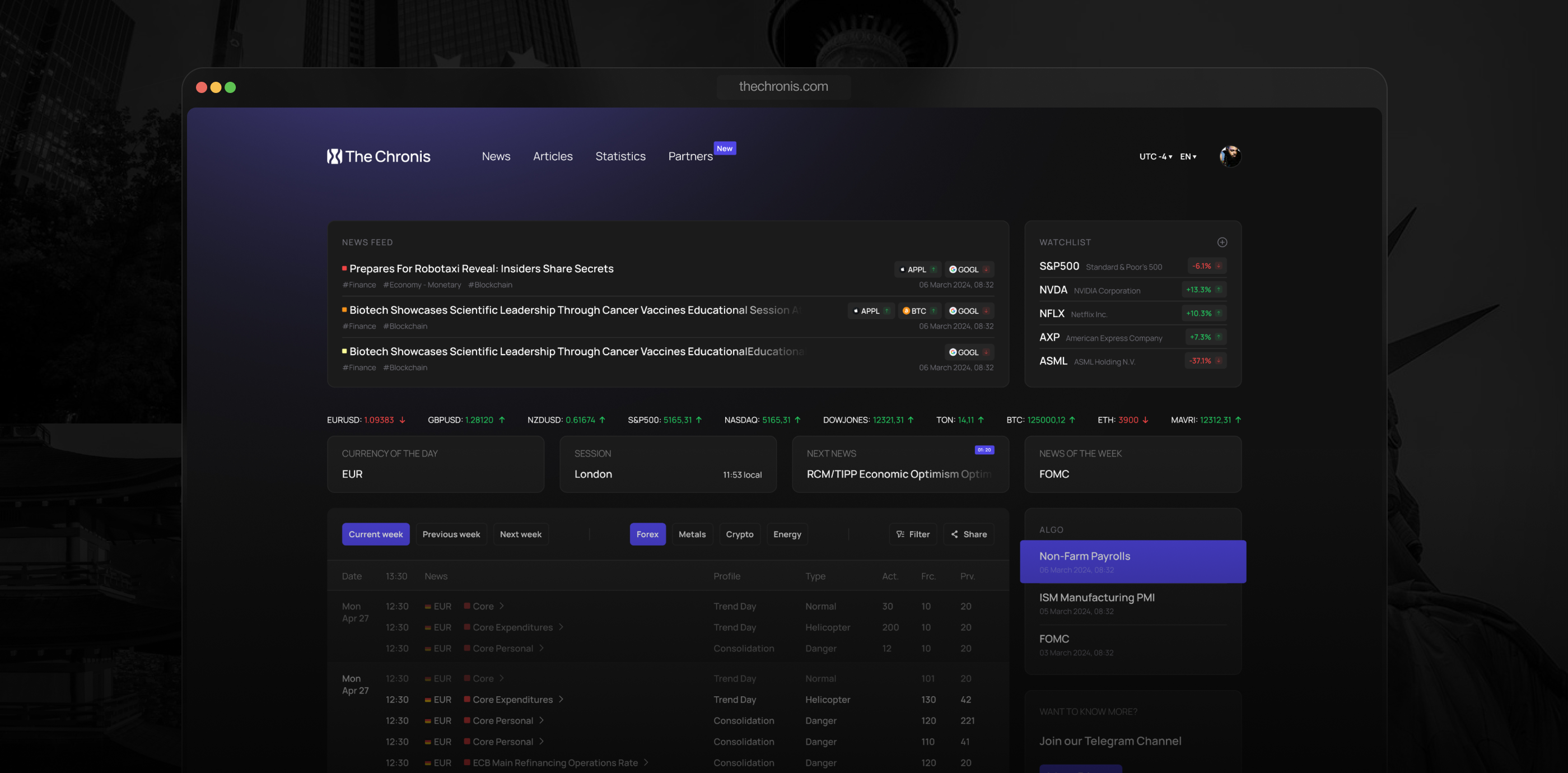Click The Chronis logo icon
The width and height of the screenshot is (1568, 773).
tap(334, 156)
